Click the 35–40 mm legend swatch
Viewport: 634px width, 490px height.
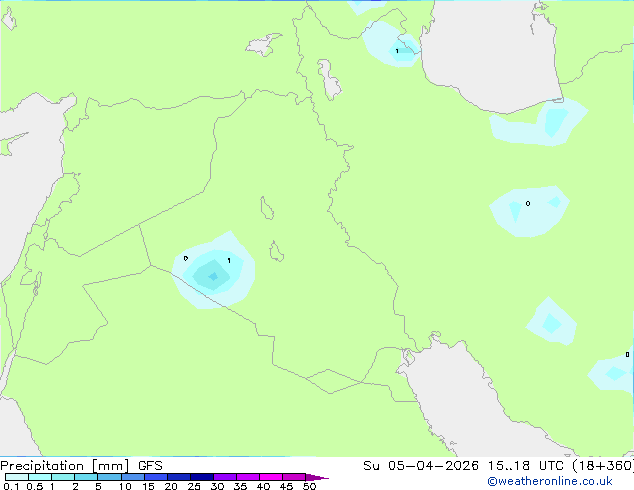click(x=248, y=477)
